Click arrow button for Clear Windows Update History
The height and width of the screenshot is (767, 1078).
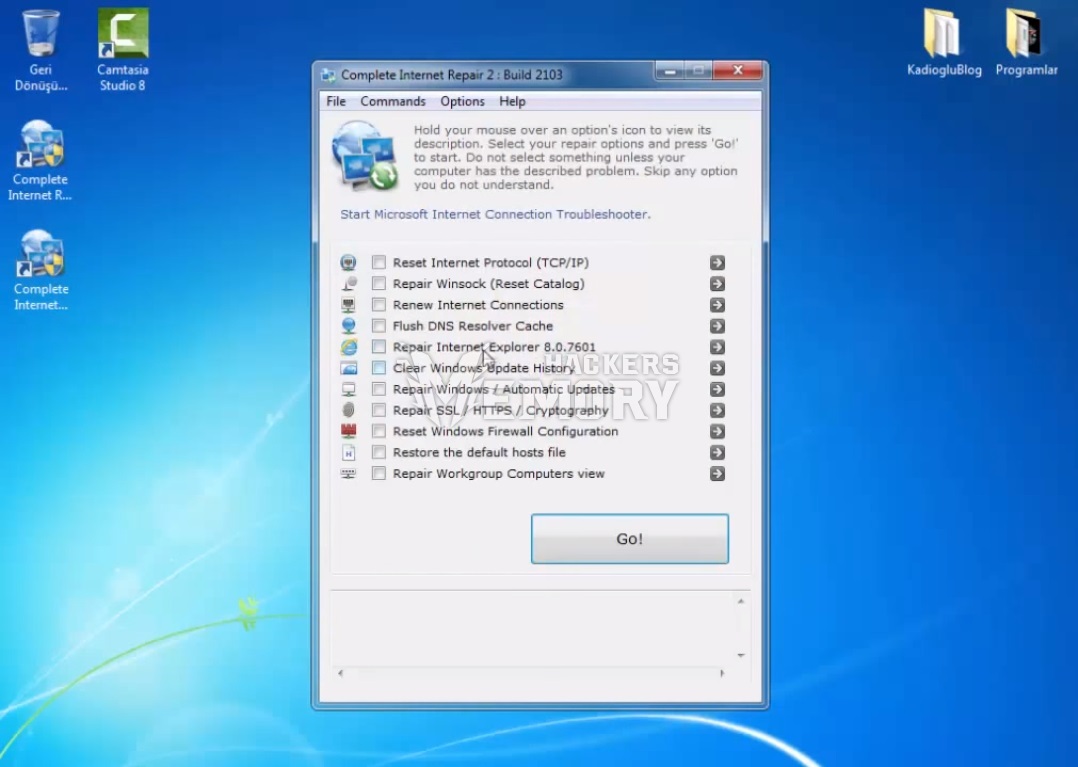point(717,368)
